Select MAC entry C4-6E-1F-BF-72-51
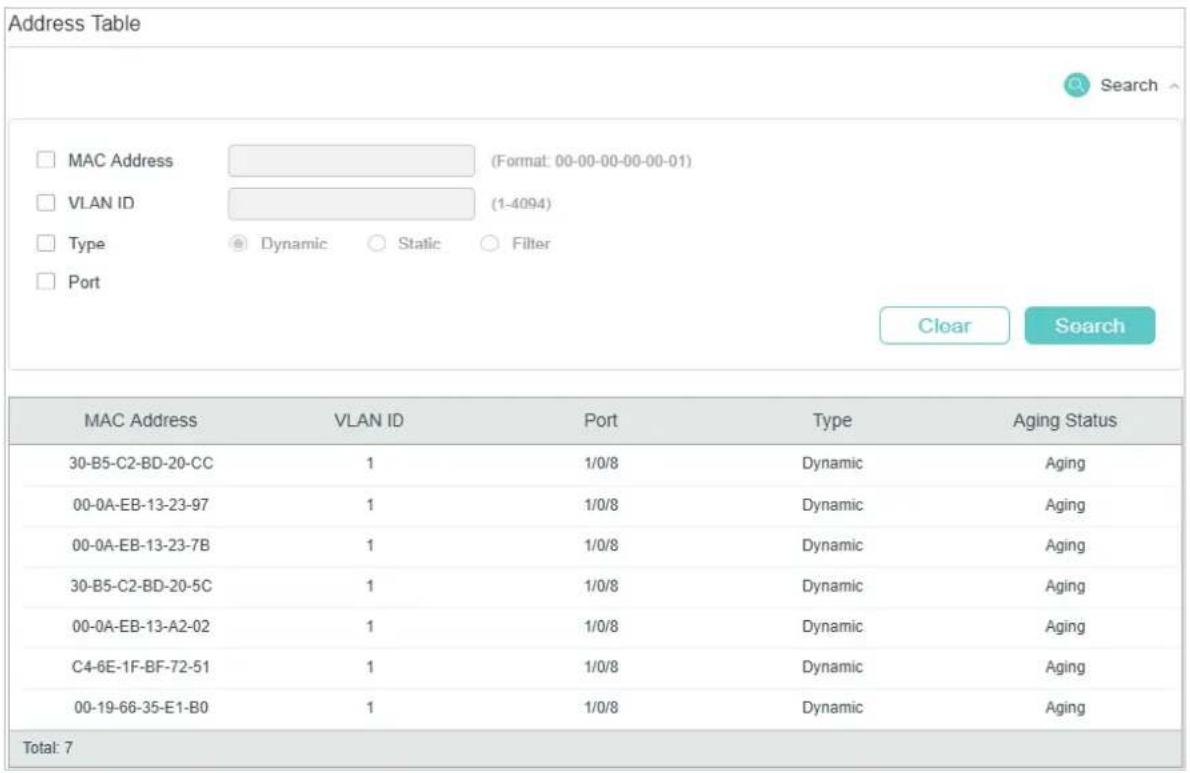The width and height of the screenshot is (1190, 773). point(141,667)
